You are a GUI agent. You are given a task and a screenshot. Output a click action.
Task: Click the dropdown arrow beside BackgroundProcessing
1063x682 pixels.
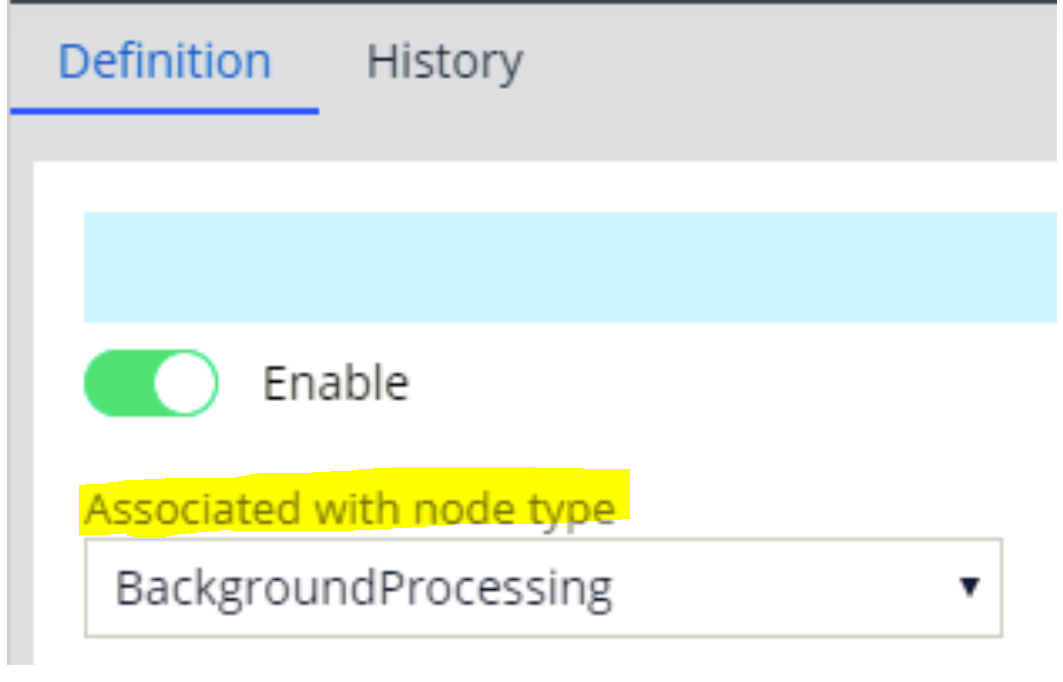click(x=967, y=589)
